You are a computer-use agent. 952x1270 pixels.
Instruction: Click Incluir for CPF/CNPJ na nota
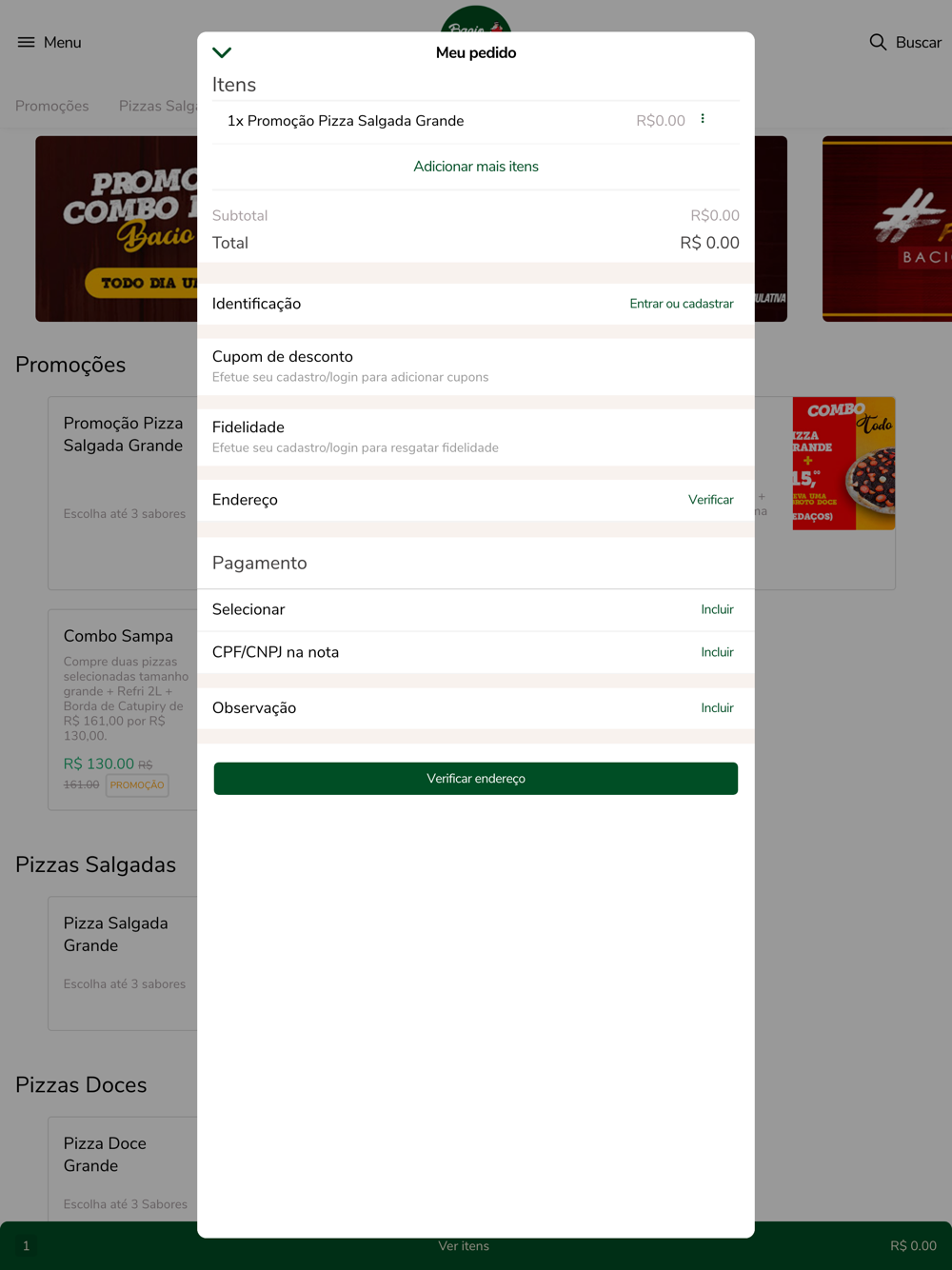click(x=717, y=652)
